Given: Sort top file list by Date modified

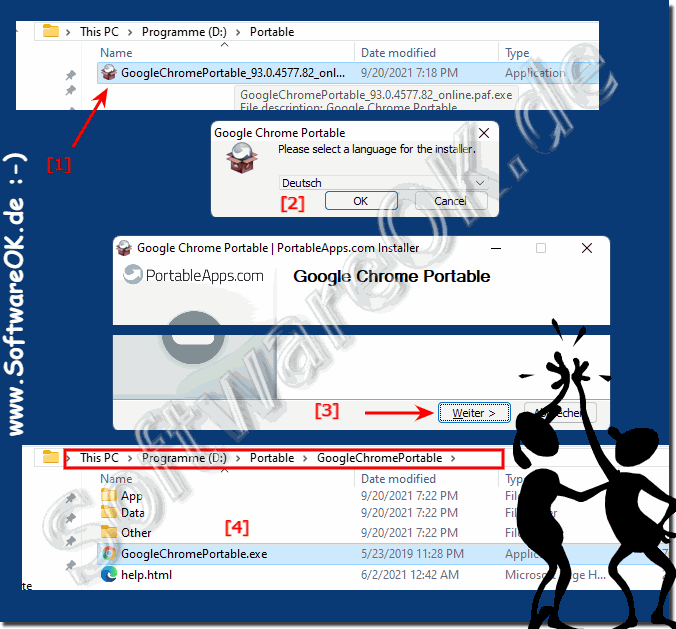Looking at the screenshot, I should tap(398, 53).
